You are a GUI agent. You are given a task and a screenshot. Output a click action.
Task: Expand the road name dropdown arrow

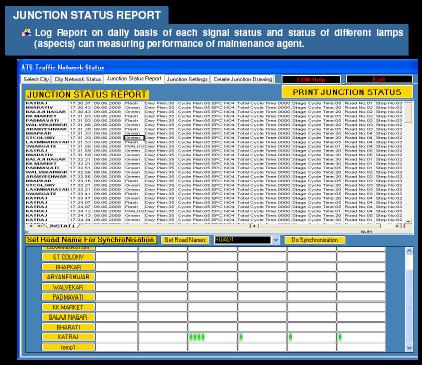coord(275,240)
